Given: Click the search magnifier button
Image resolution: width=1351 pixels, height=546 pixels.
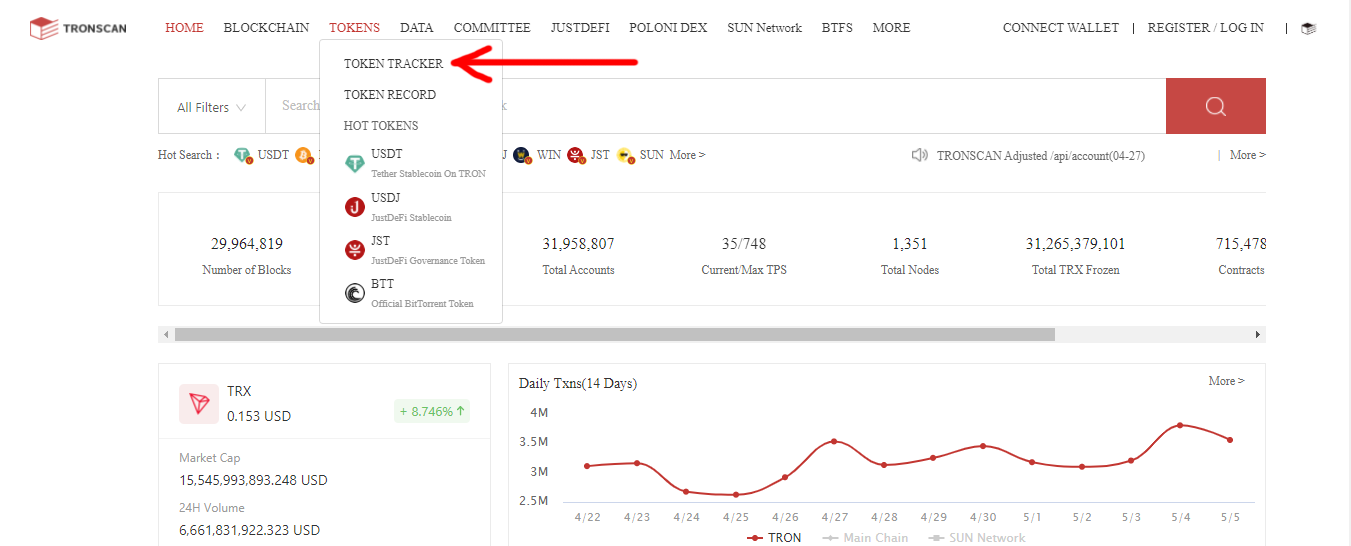Looking at the screenshot, I should click(1216, 106).
